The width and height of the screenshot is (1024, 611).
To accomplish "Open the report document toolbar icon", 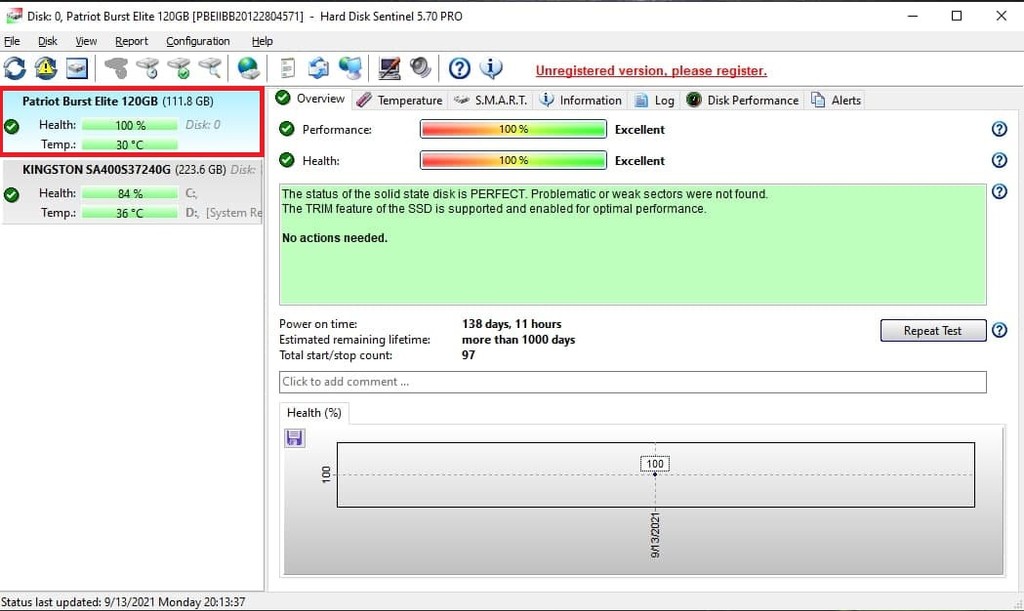I will pos(288,68).
